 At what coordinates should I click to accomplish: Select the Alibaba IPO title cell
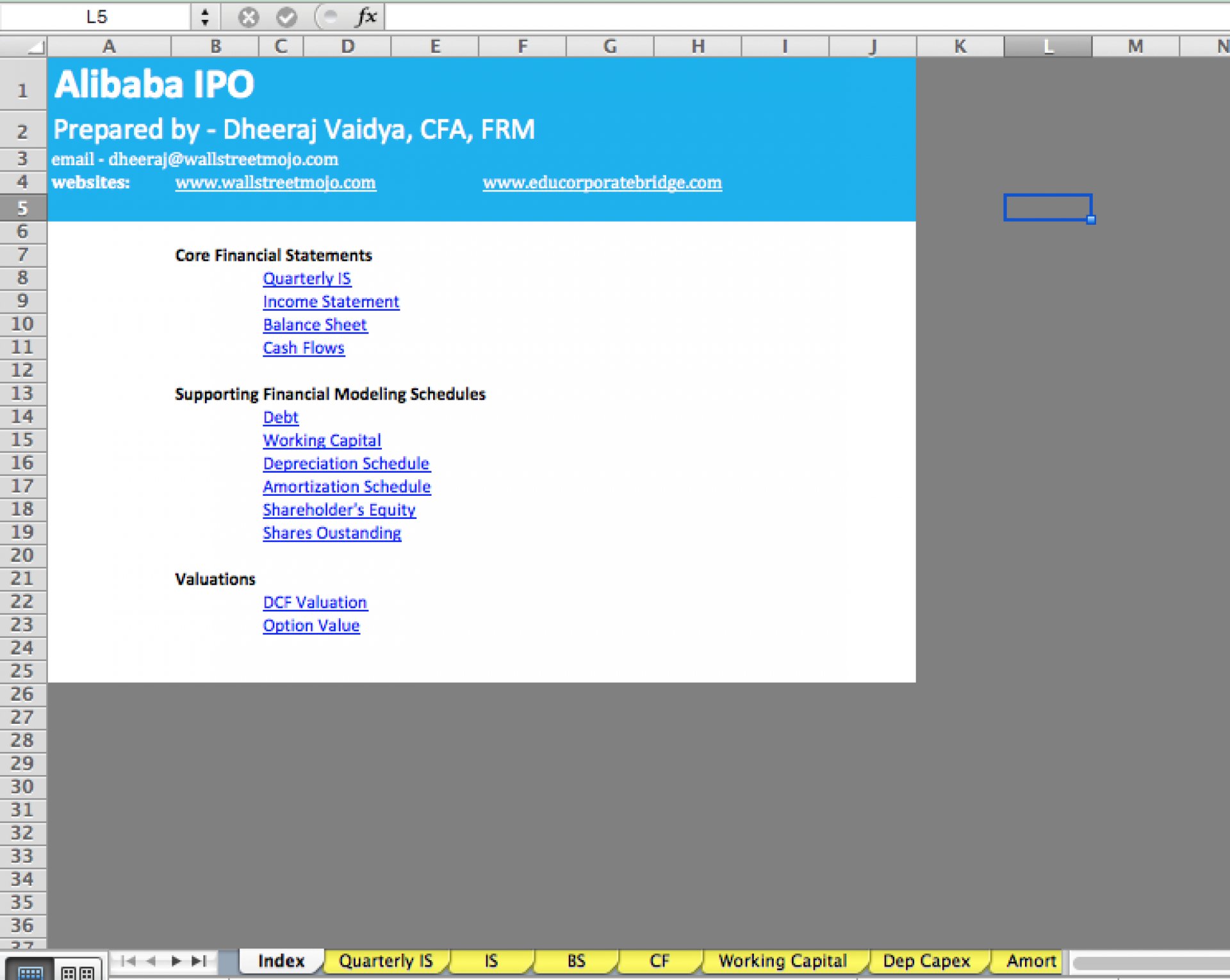[154, 85]
